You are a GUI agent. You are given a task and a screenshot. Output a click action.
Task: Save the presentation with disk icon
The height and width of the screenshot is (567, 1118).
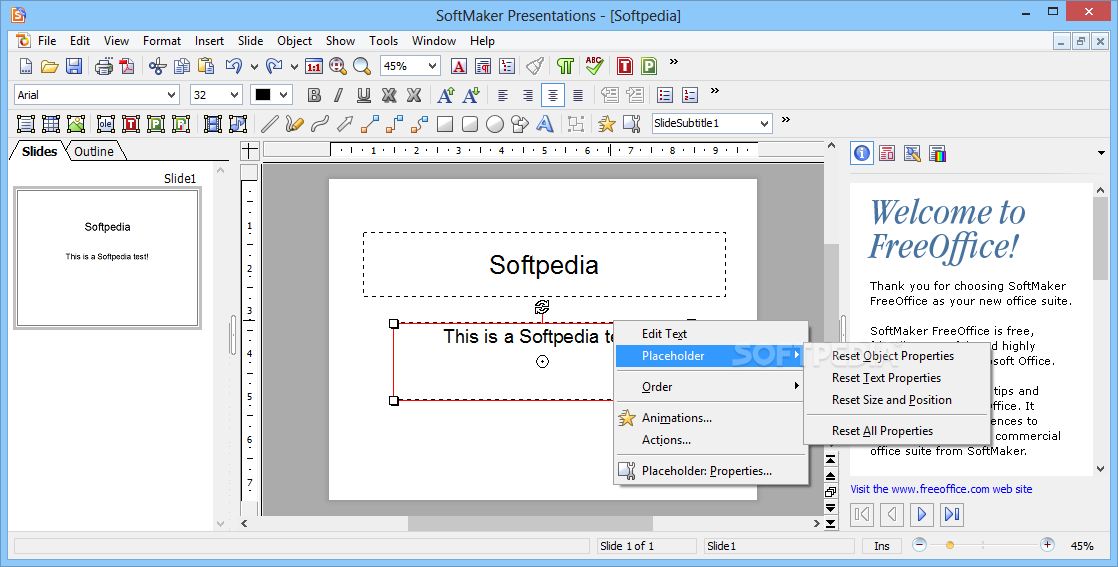coord(73,66)
